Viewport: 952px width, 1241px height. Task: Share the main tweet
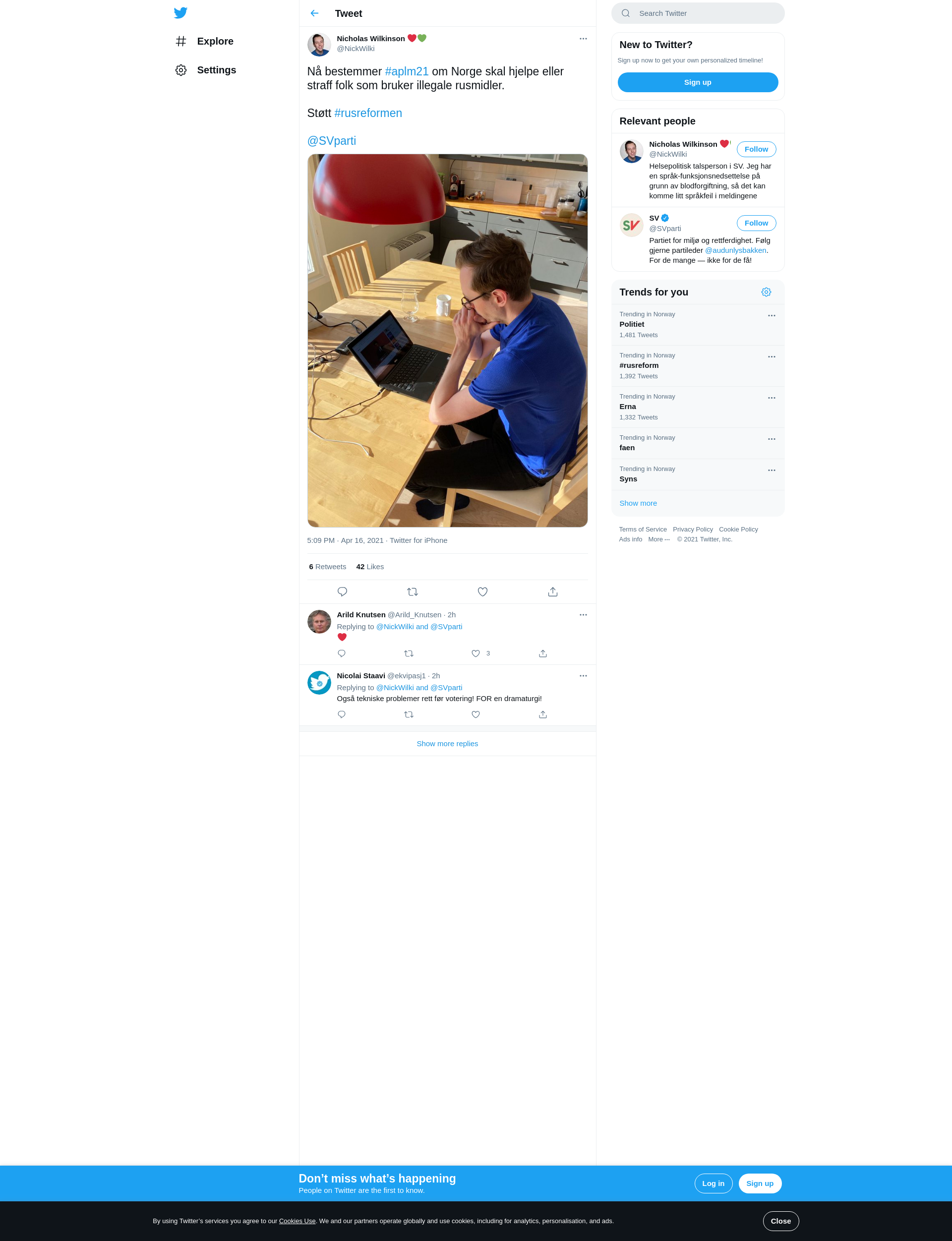tap(553, 591)
